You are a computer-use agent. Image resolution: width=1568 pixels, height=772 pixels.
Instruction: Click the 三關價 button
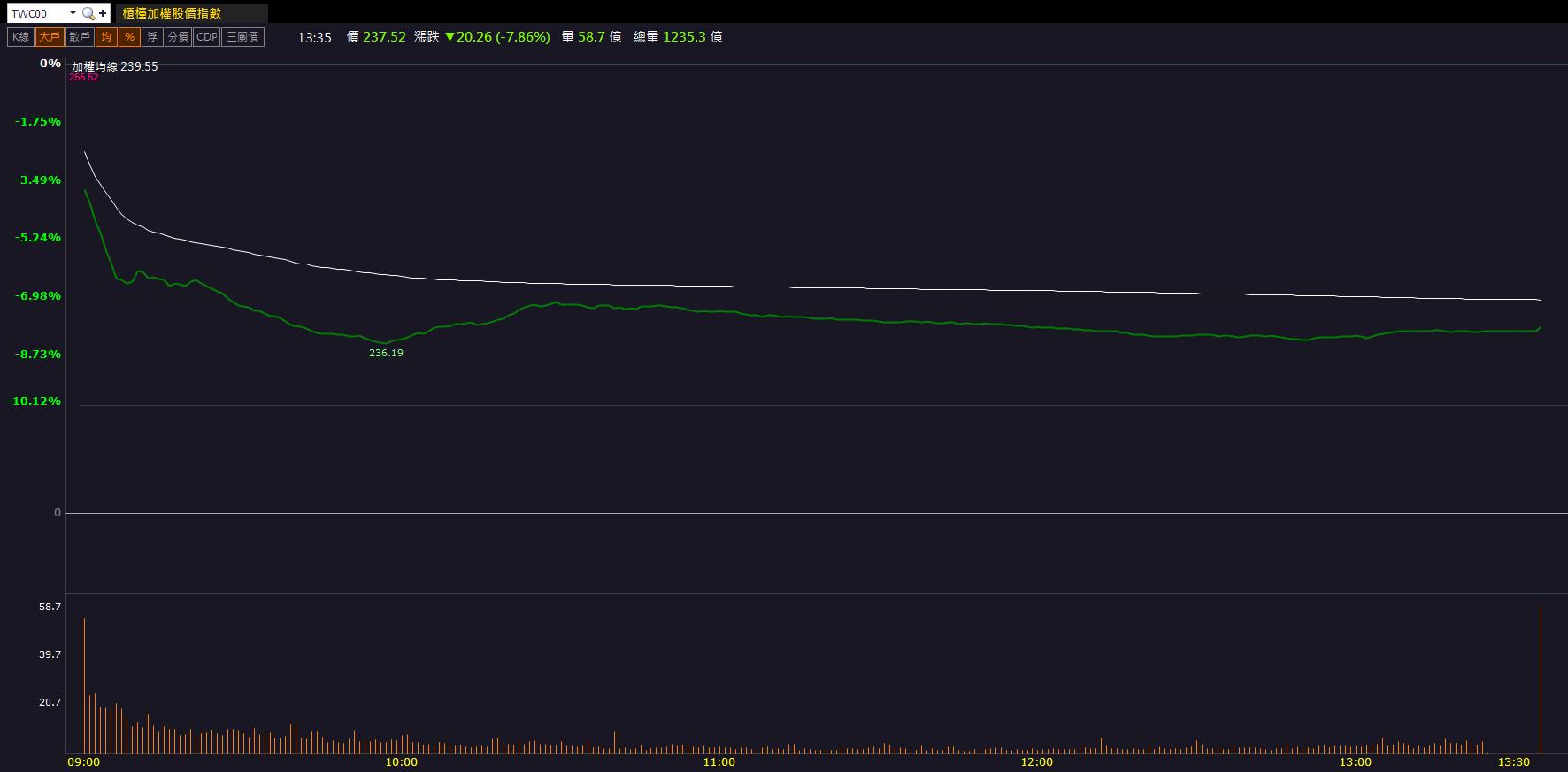tap(242, 37)
